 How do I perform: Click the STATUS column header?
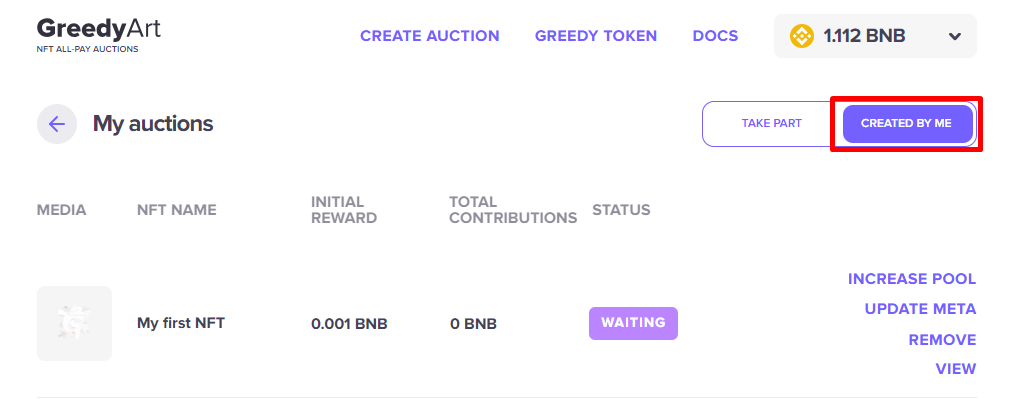point(621,210)
